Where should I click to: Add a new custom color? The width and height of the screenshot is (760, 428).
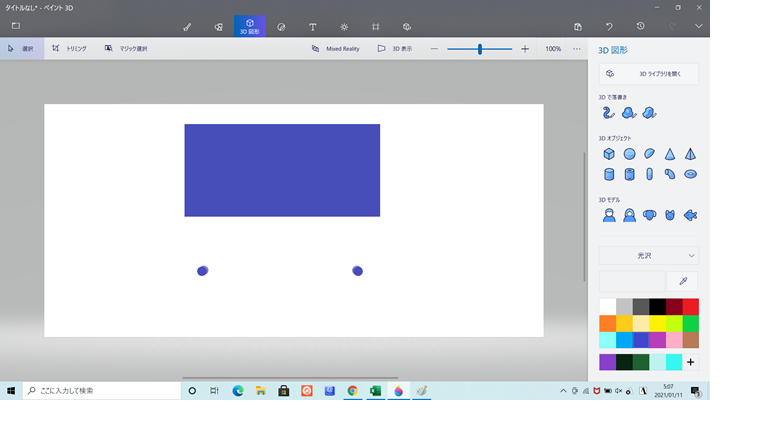pyautogui.click(x=691, y=362)
